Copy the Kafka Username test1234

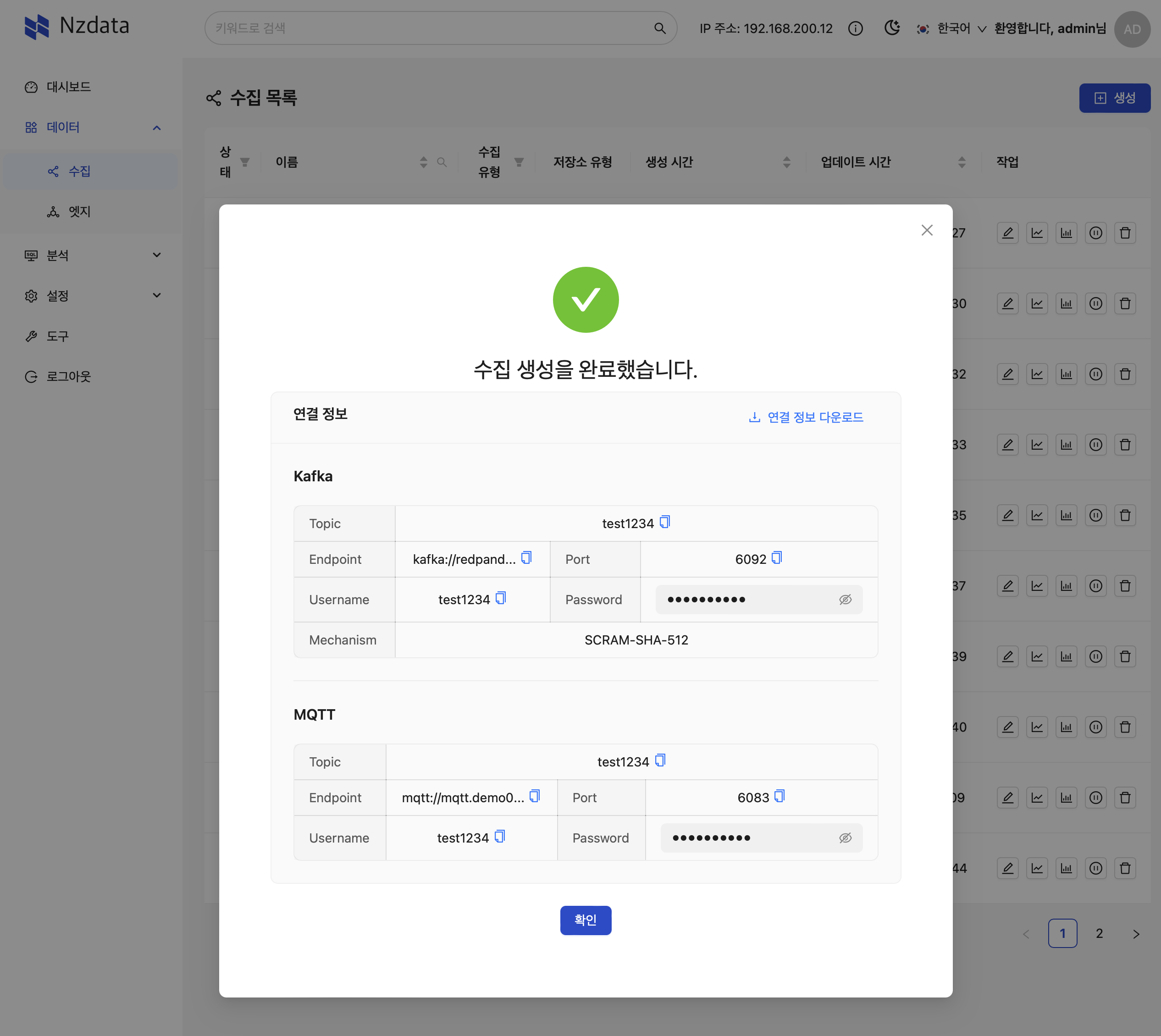pyautogui.click(x=501, y=598)
